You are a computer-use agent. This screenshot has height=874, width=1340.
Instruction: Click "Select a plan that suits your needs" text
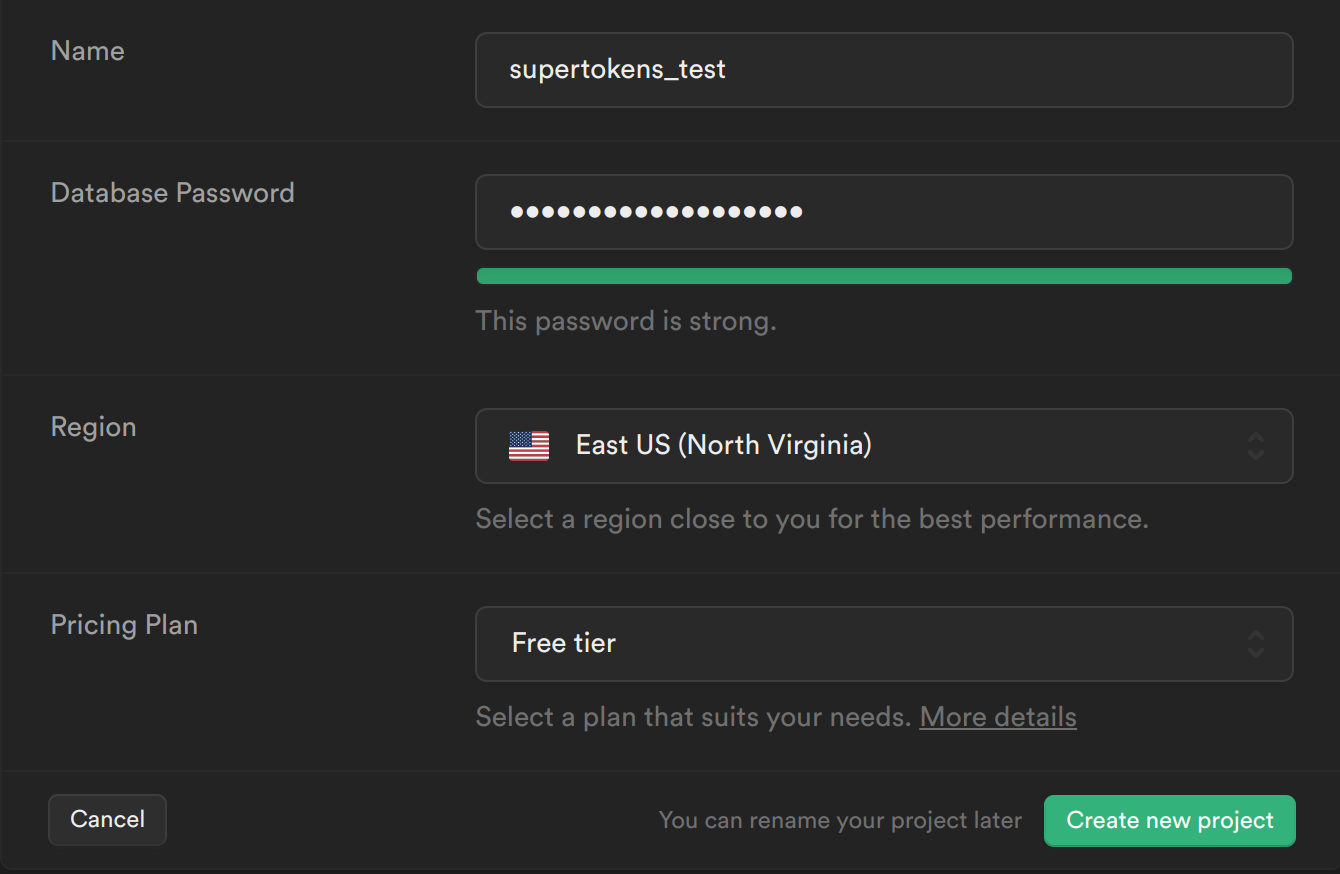tap(693, 717)
